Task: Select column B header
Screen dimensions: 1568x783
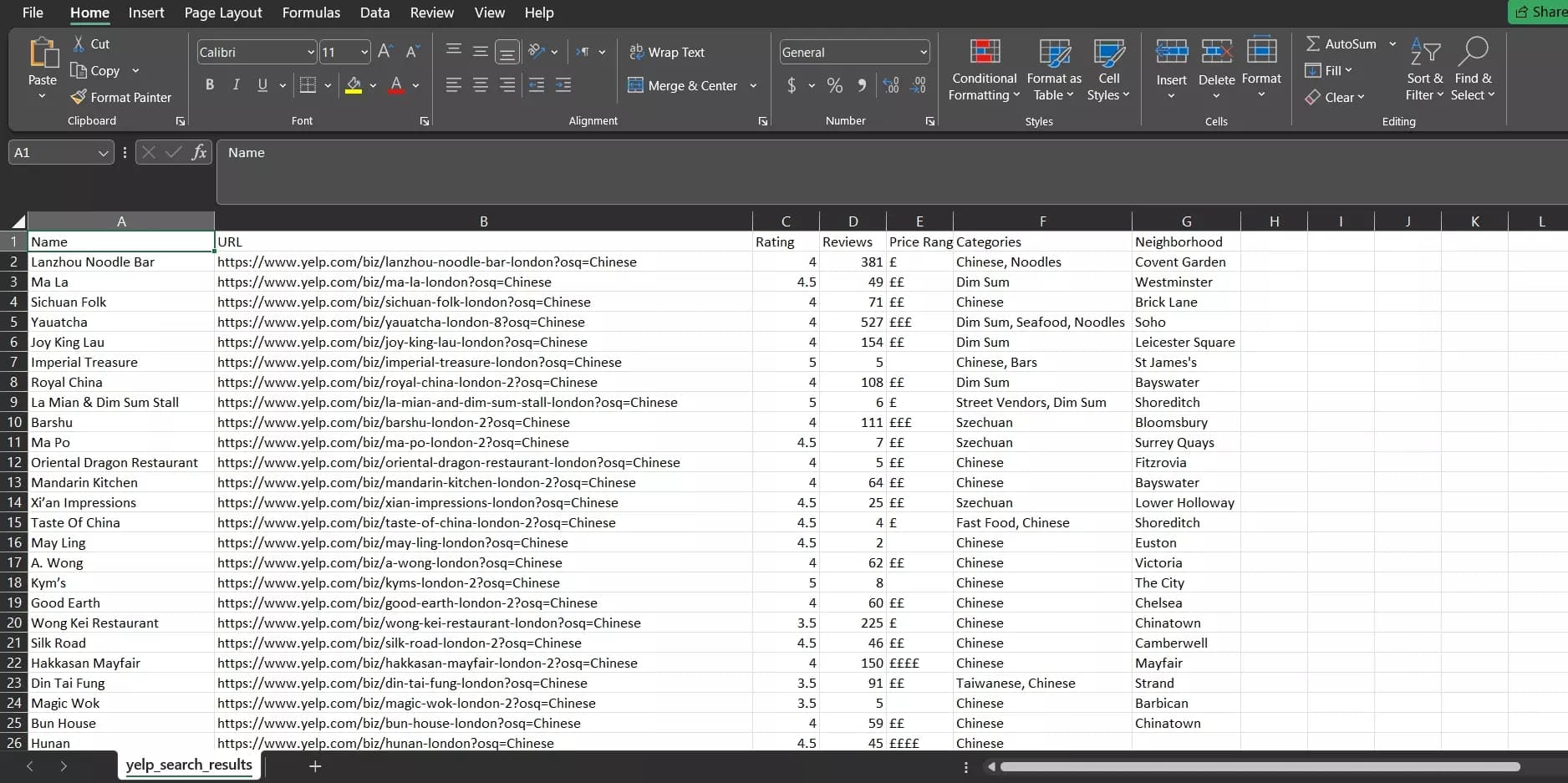Action: click(x=483, y=221)
